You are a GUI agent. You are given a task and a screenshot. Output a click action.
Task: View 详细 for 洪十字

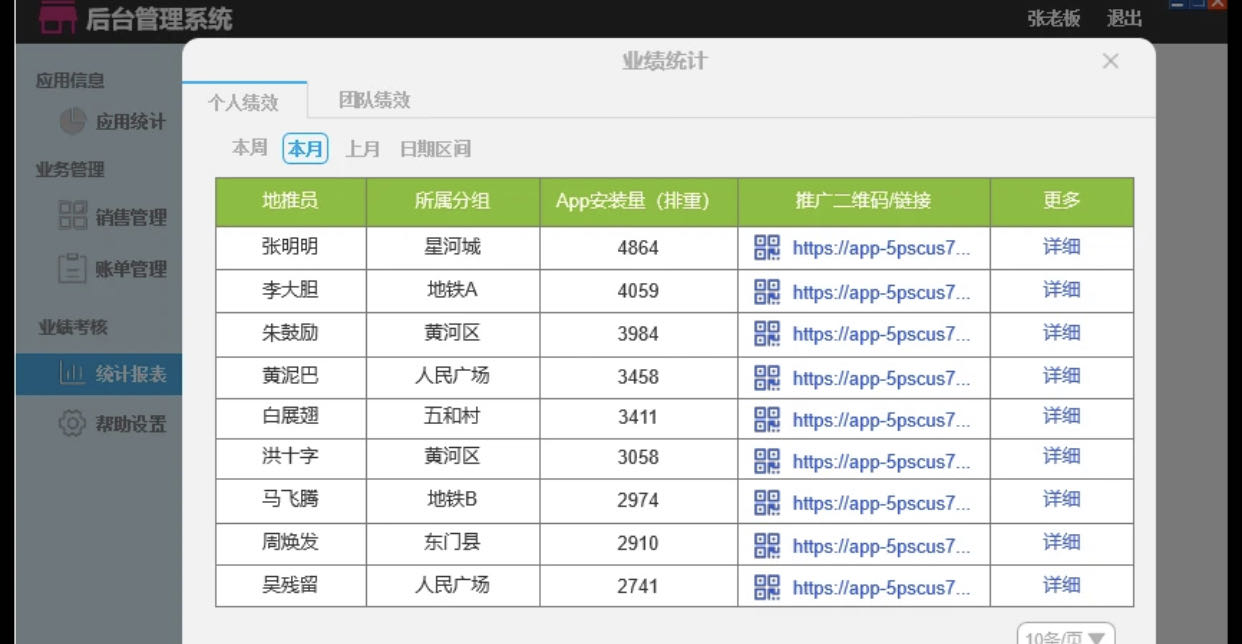tap(1062, 456)
